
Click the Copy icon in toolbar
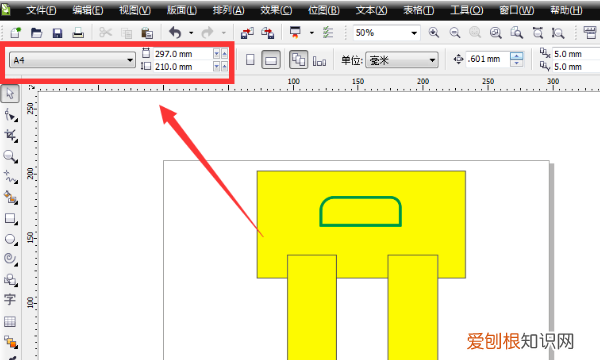126,33
